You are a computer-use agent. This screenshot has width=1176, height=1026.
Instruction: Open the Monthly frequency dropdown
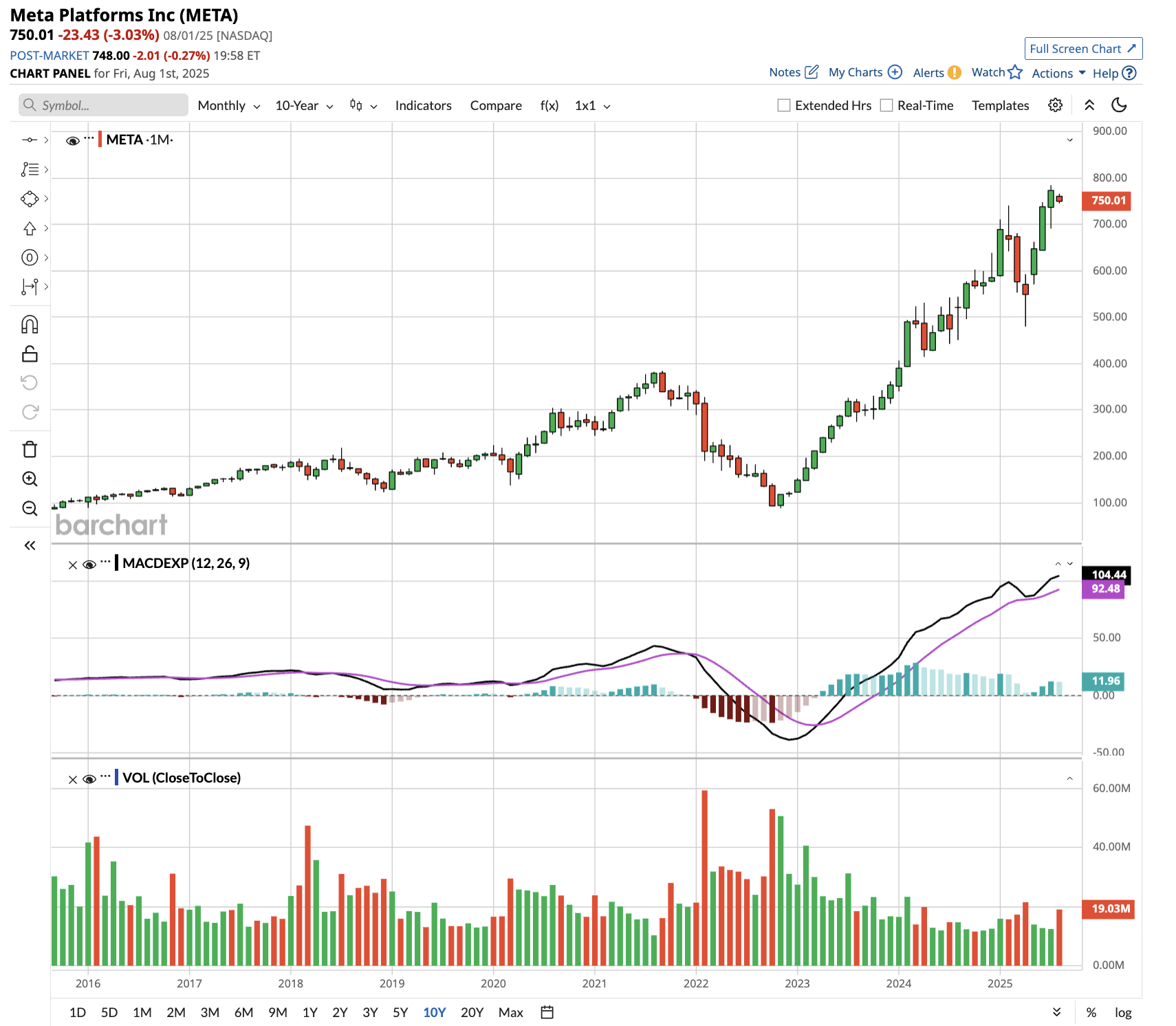229,105
